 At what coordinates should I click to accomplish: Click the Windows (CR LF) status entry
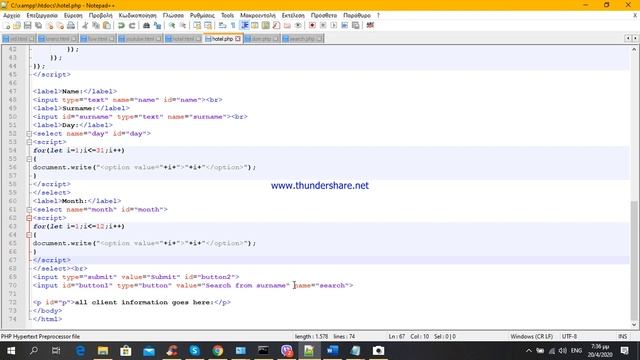tap(531, 336)
